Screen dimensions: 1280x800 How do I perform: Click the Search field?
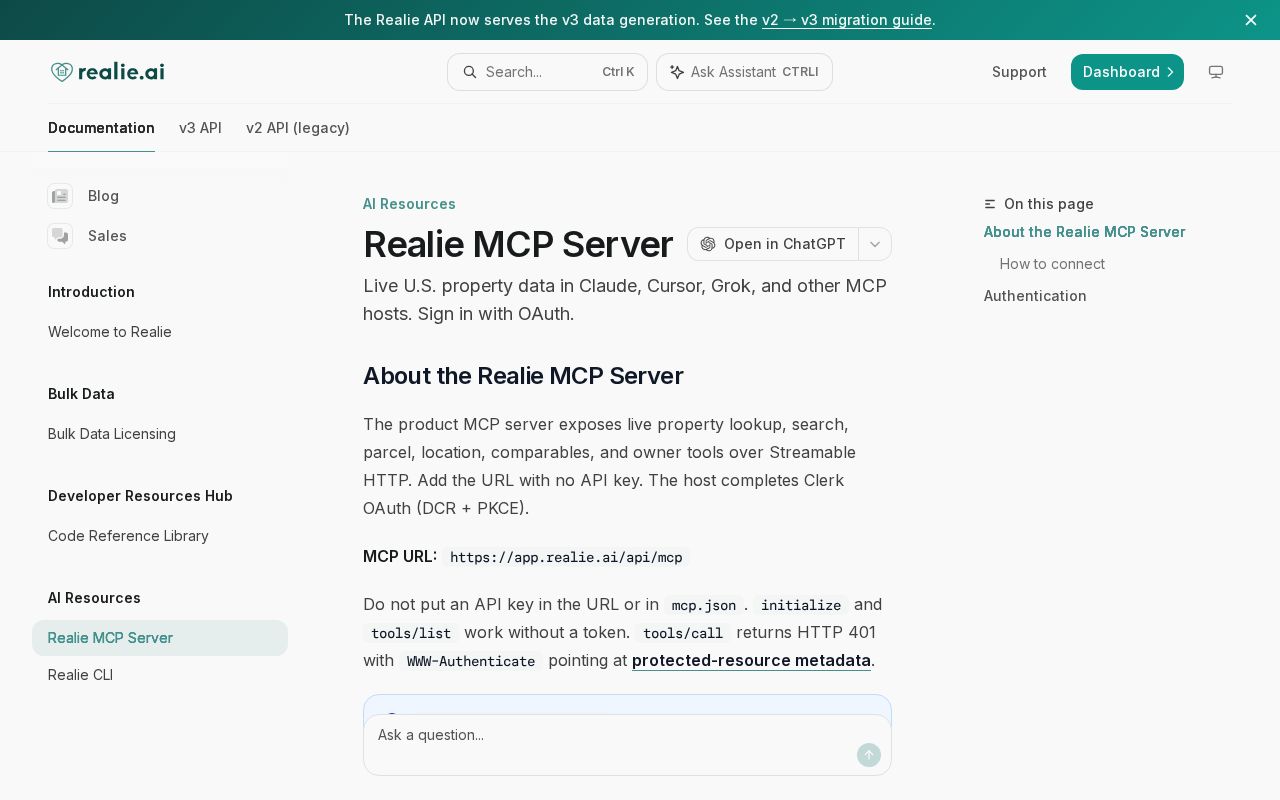pyautogui.click(x=547, y=72)
